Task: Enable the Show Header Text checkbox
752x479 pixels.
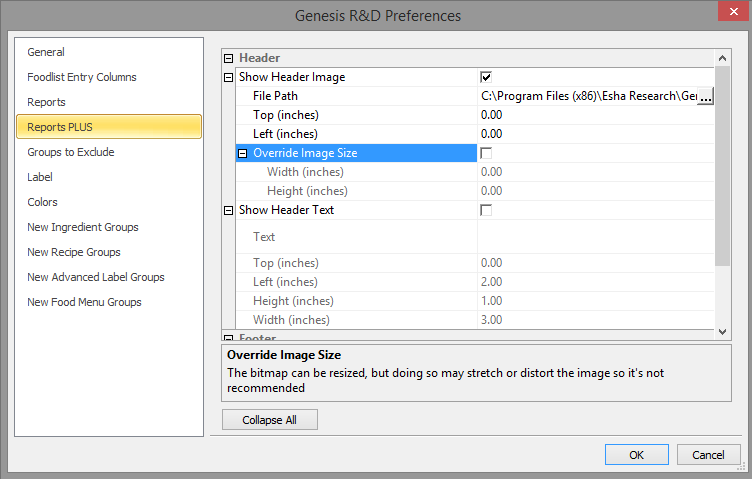Action: [486, 210]
